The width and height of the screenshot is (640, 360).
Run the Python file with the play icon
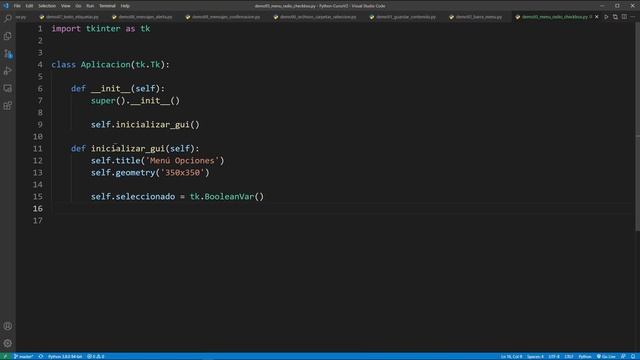click(606, 17)
